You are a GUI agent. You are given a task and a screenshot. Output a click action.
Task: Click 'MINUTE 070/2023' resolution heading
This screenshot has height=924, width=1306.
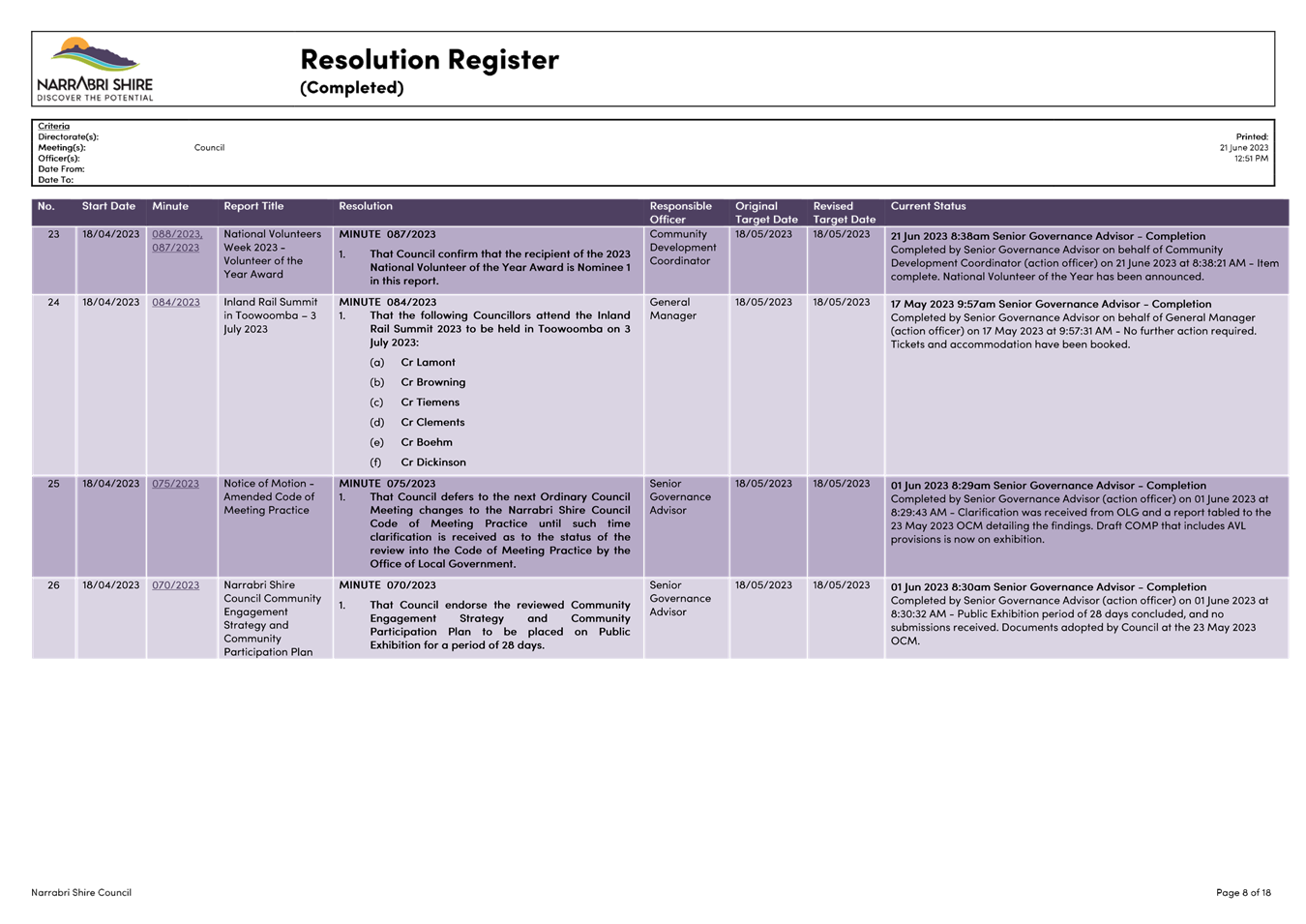pos(387,585)
